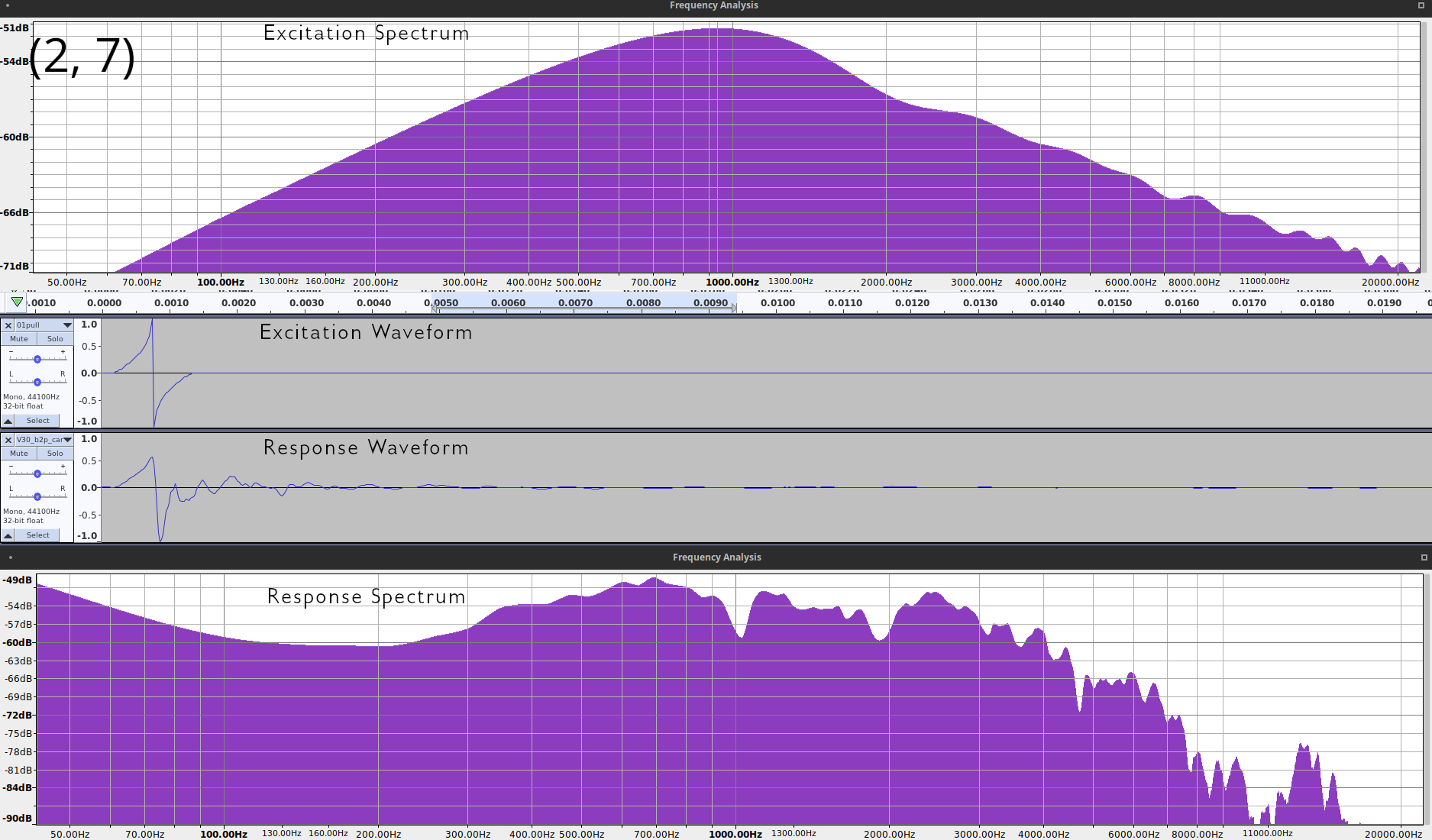
Task: Click the 100.00Hz label on the bottom spectrum axis
Action: 224,834
